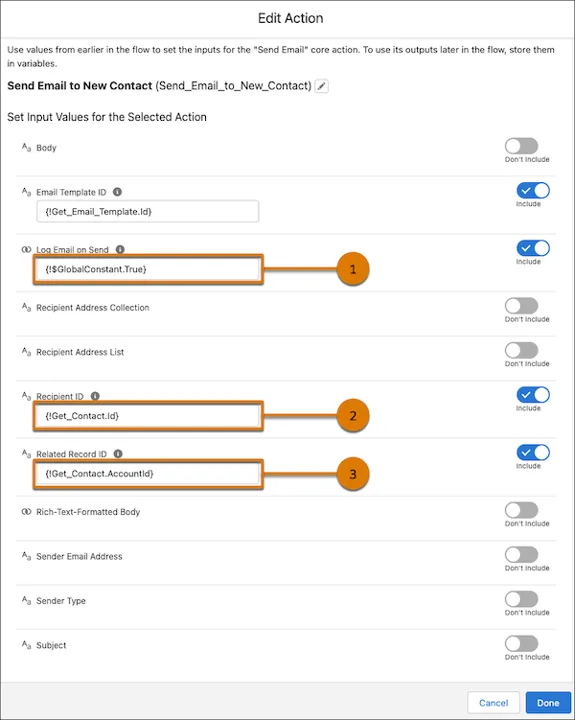This screenshot has width=576, height=720.
Task: Click info icon beside Recipient ID label
Action: click(x=95, y=396)
